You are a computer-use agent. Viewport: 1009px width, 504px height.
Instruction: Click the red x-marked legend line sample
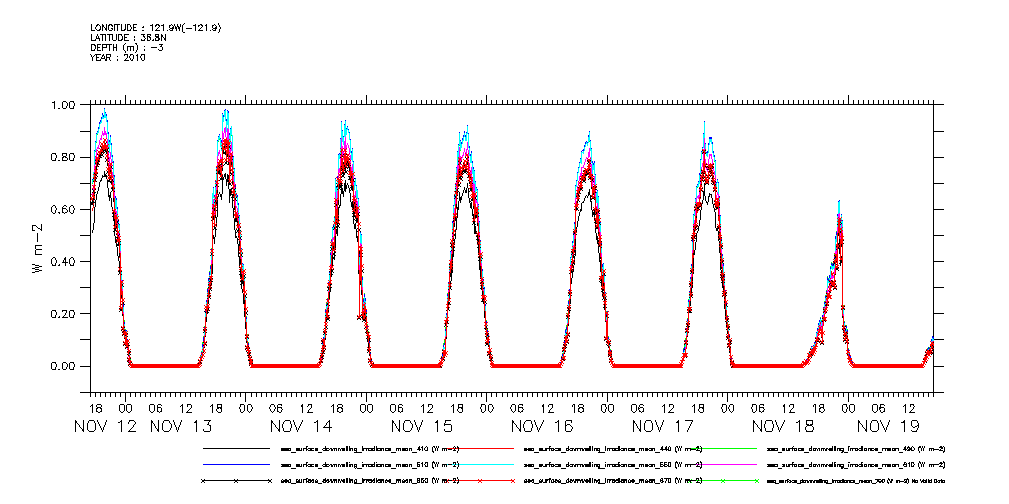[x=479, y=481]
